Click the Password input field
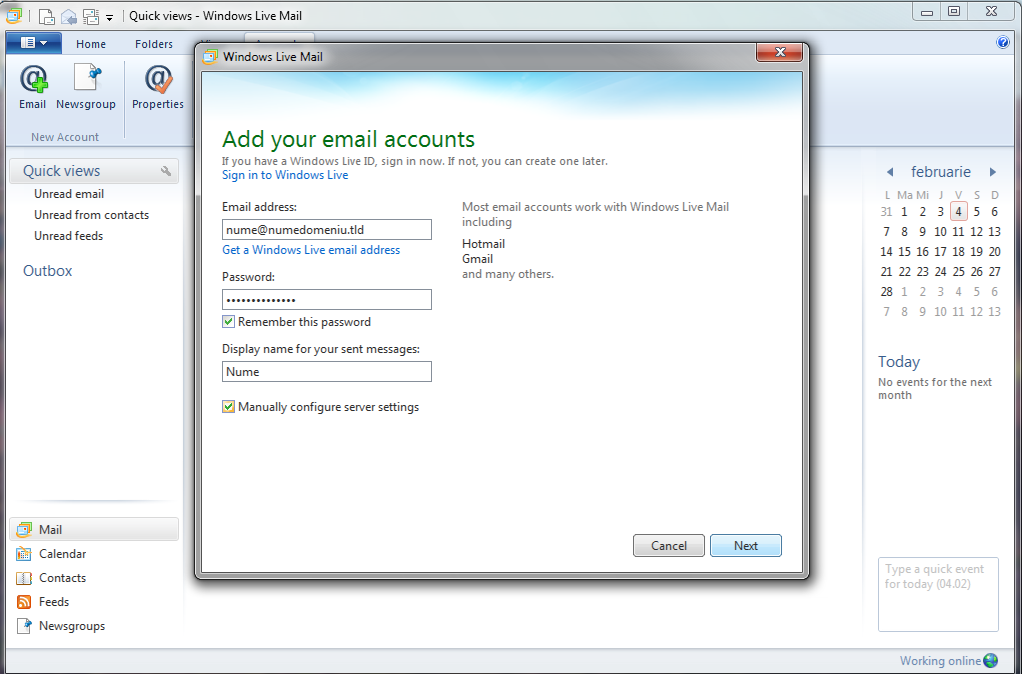 [327, 300]
